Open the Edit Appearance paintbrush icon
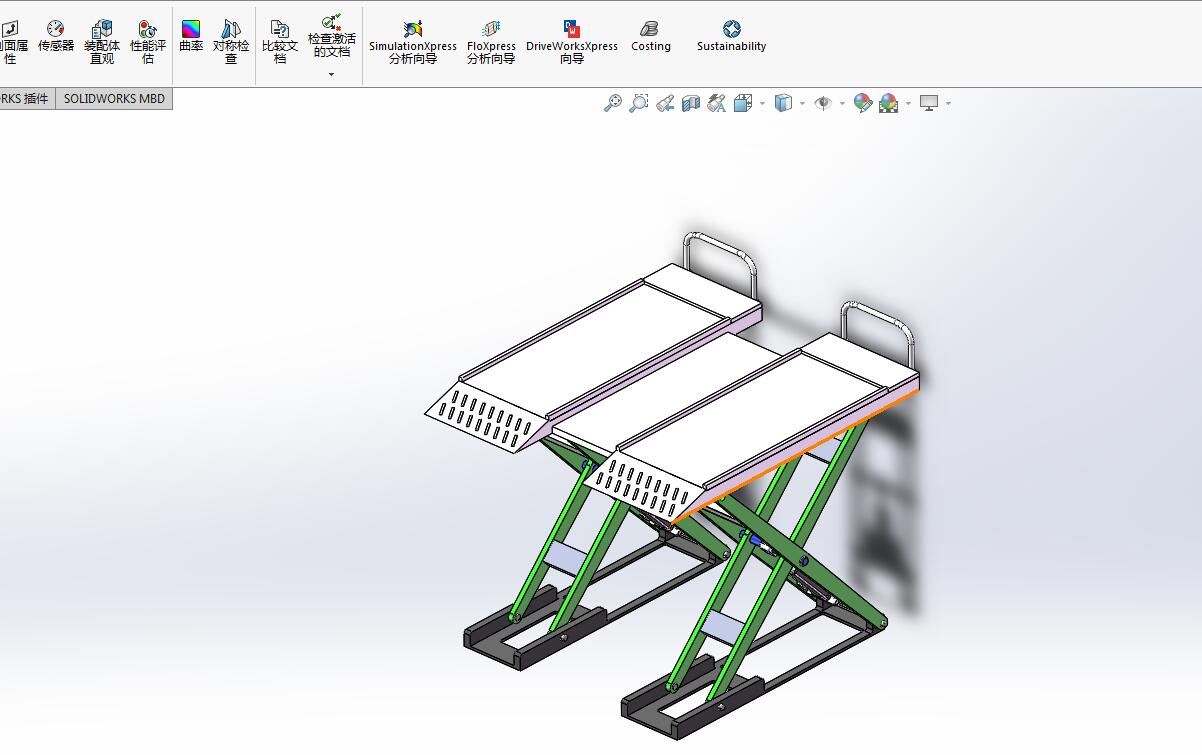1202x755 pixels. [x=862, y=103]
